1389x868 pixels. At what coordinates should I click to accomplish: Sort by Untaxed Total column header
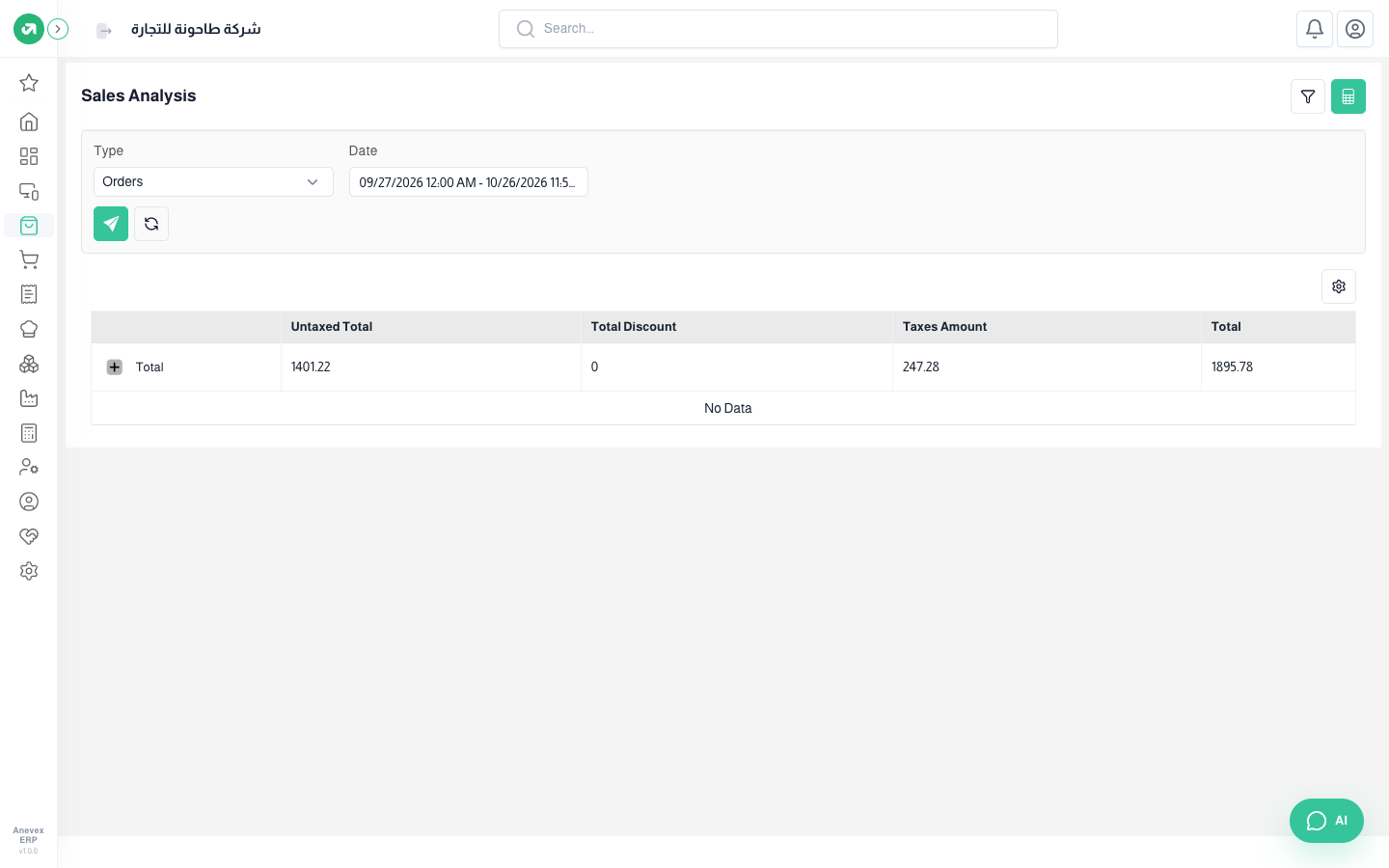coord(332,327)
